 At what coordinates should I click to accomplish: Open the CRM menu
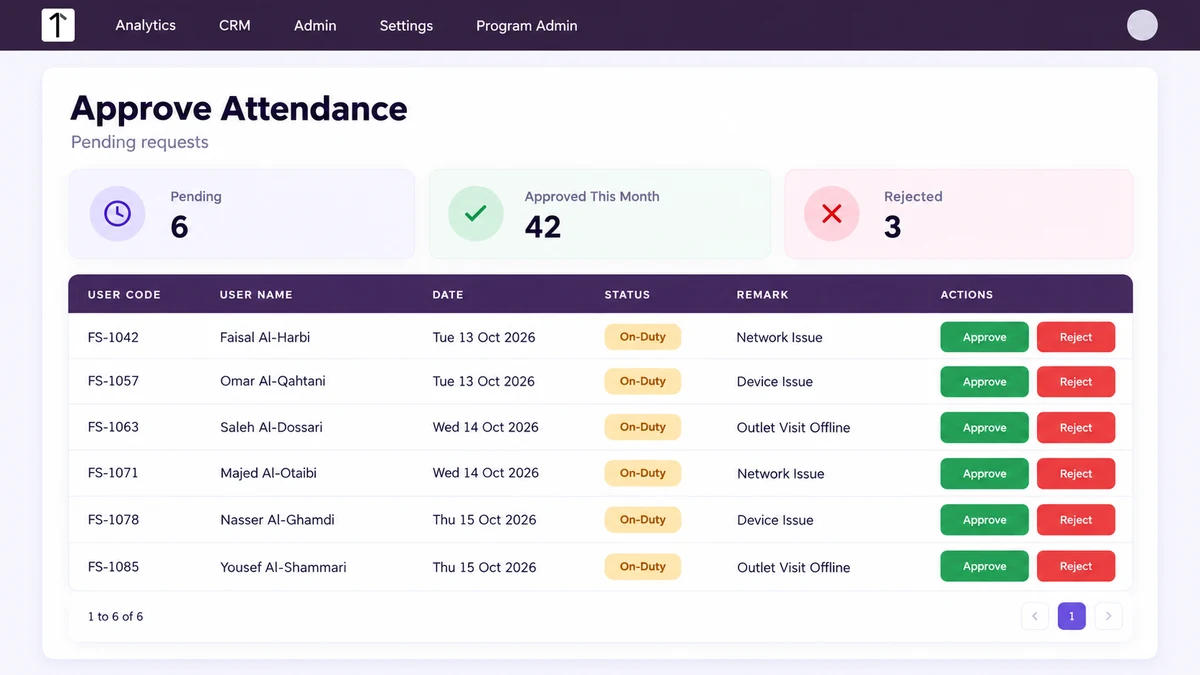pyautogui.click(x=235, y=25)
